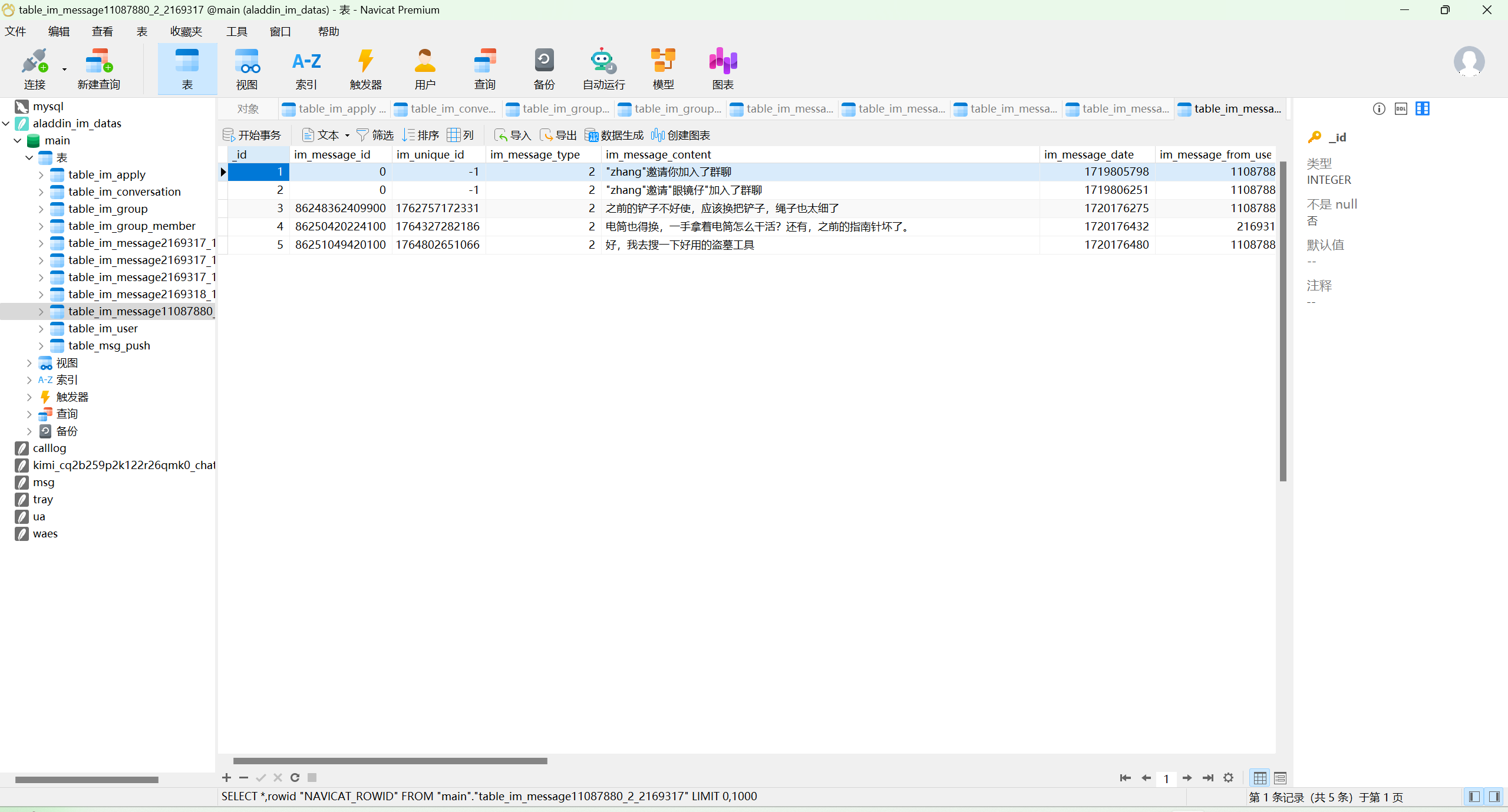This screenshot has width=1508, height=812.
Task: Open the 文本 dropdown arrow
Action: click(x=347, y=136)
